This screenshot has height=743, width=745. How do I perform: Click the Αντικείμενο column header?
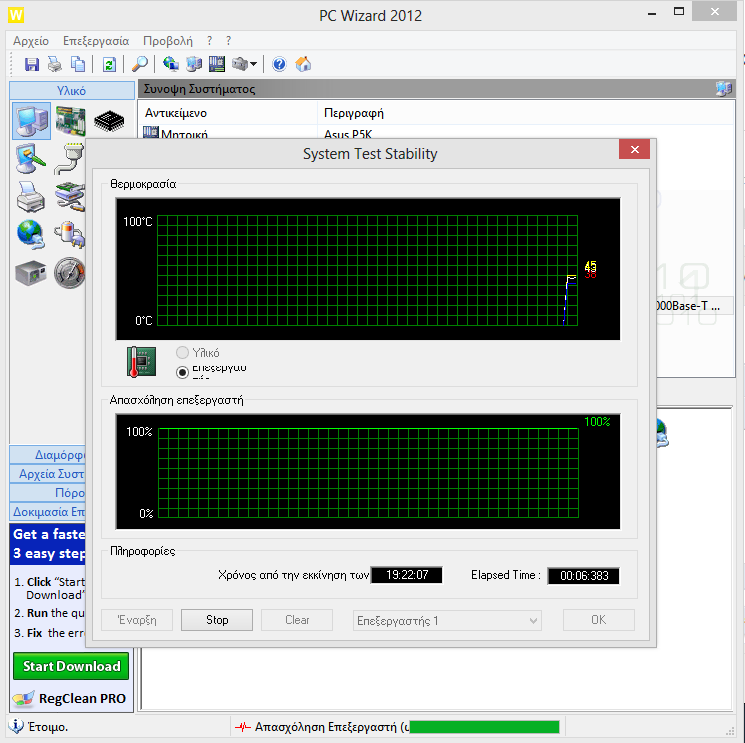coord(228,113)
